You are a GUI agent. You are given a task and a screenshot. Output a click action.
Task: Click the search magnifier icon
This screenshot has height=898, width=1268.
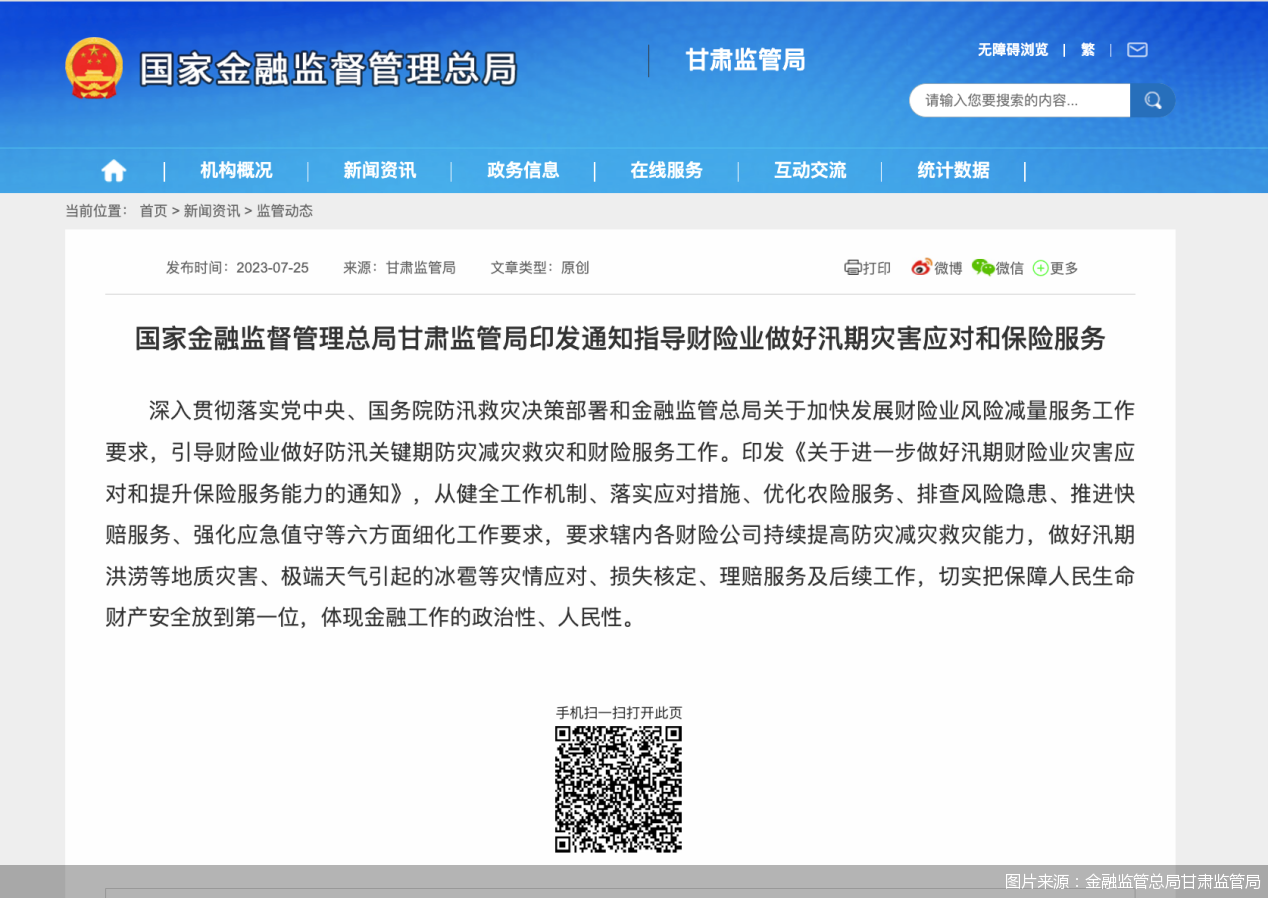(x=1152, y=100)
